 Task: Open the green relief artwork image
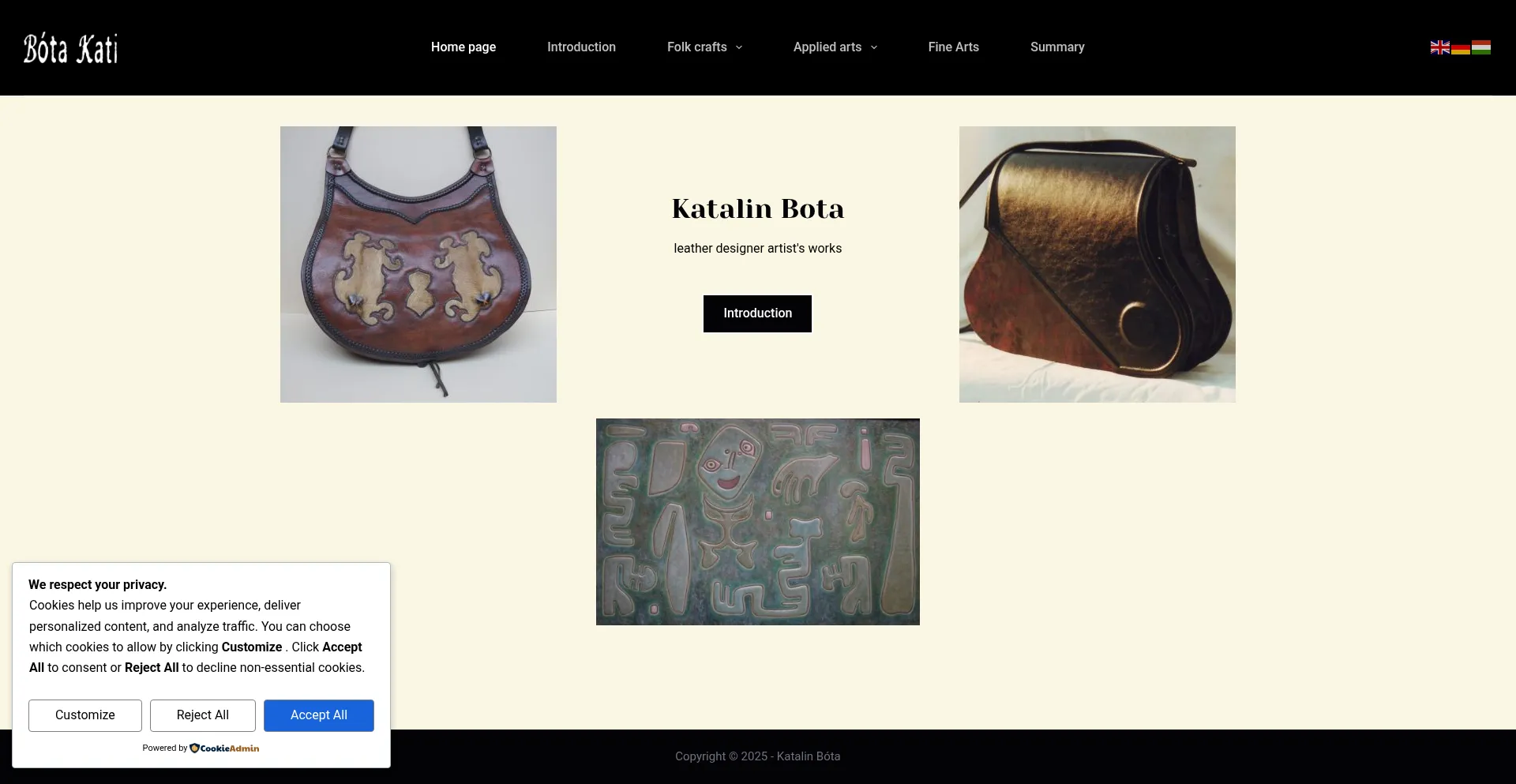point(758,522)
